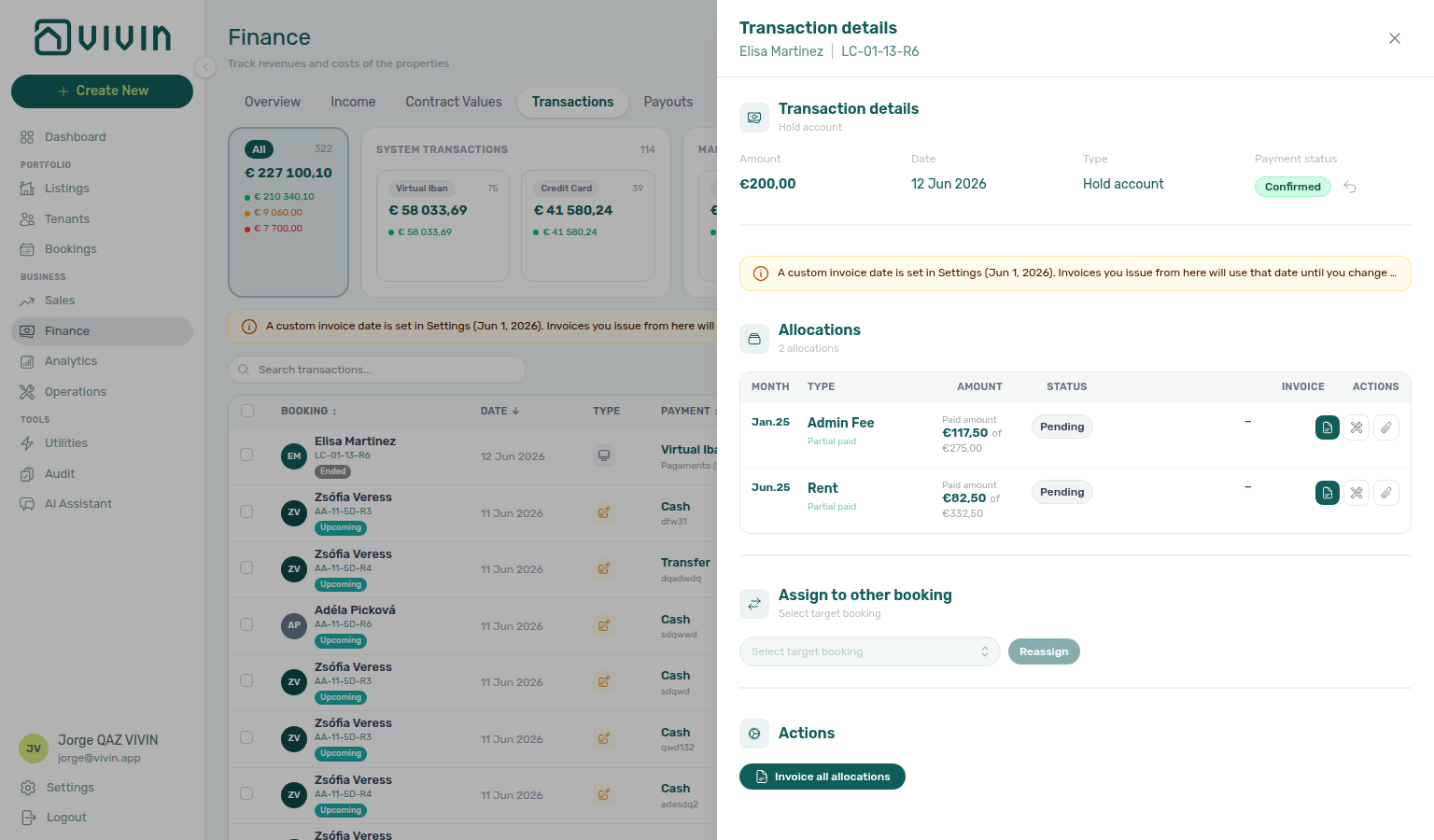
Task: Select checkbox for the Transfer dqadwdq row
Action: 246,567
